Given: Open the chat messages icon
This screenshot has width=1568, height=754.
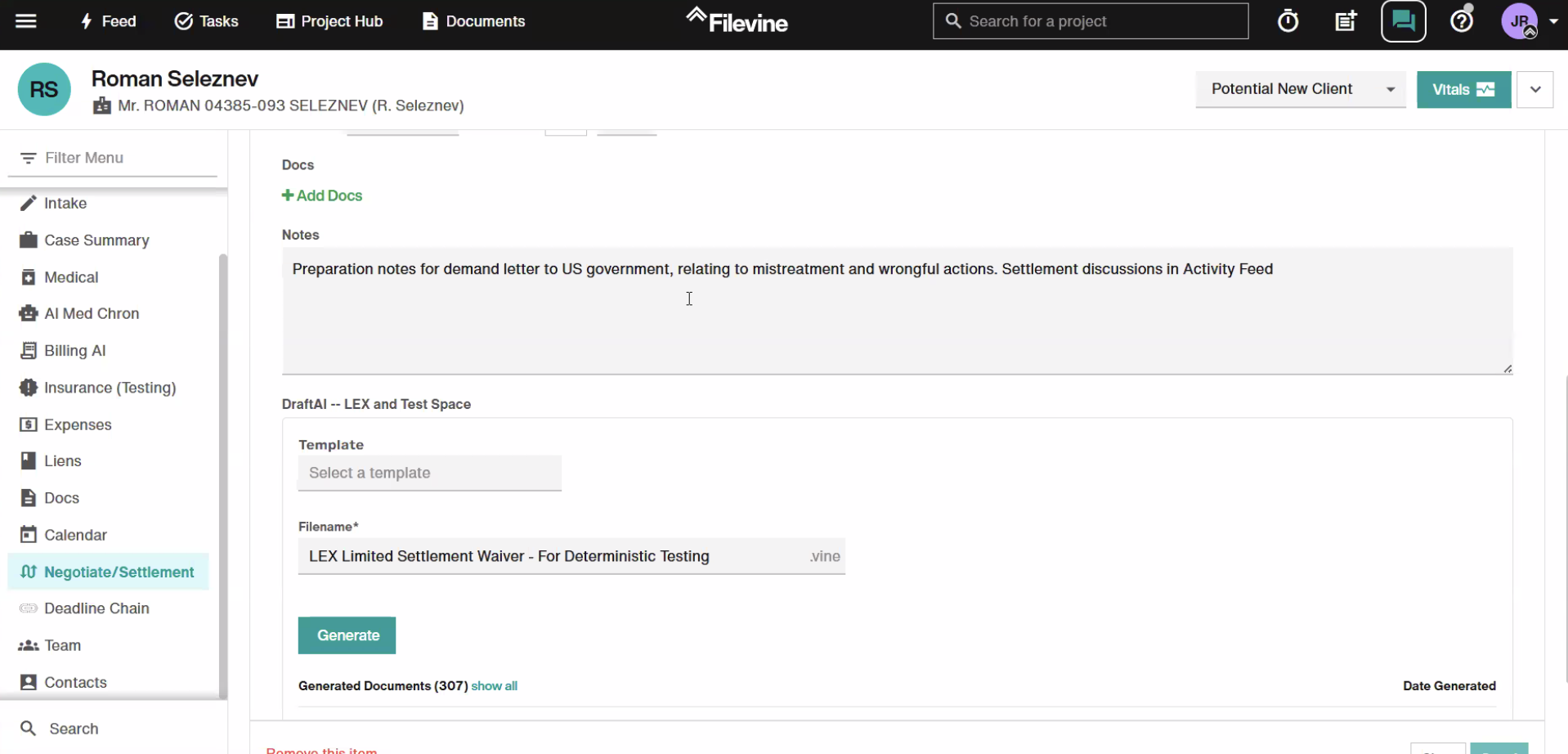Looking at the screenshot, I should click(x=1403, y=21).
